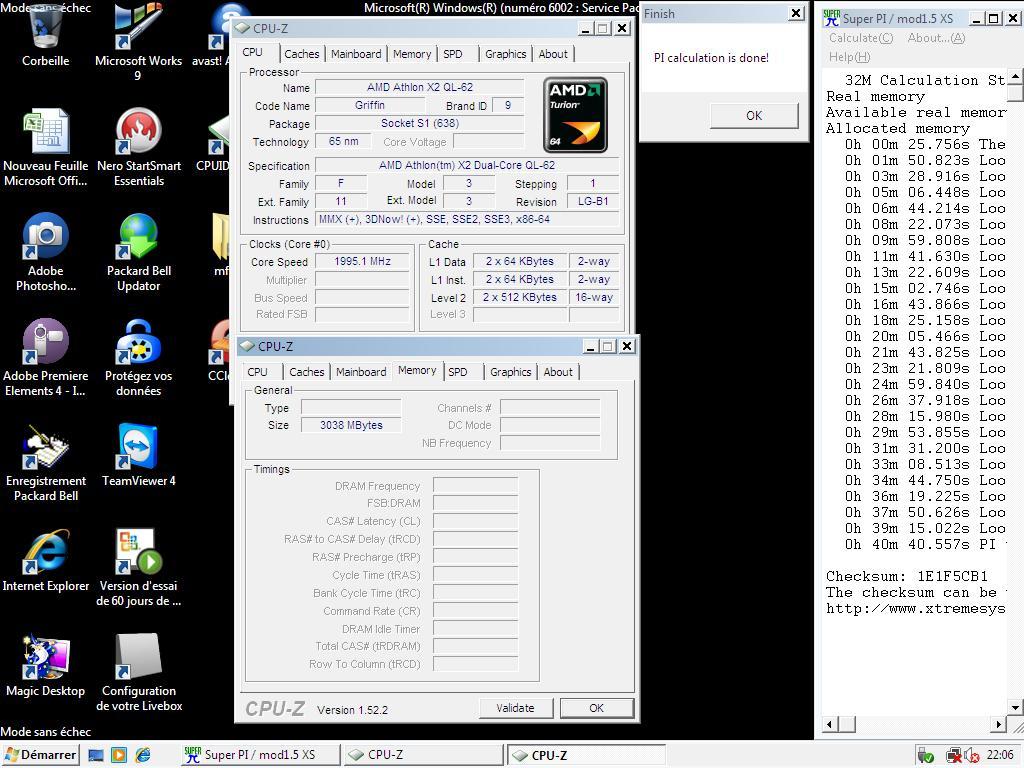Launch Packard Bell Updator shortcut
1024x768 pixels.
coord(138,252)
